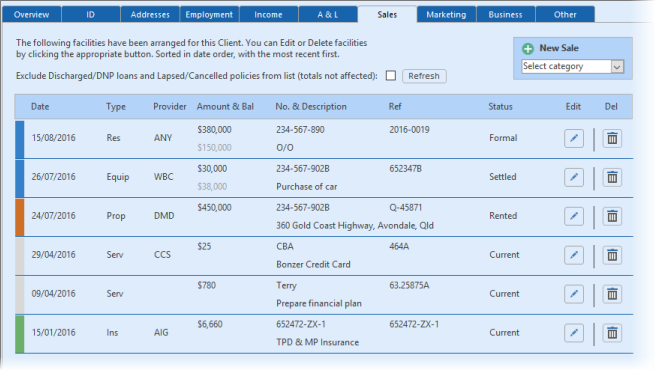Select the Sales tab
Viewport: 656px width, 371px height.
[x=387, y=15]
